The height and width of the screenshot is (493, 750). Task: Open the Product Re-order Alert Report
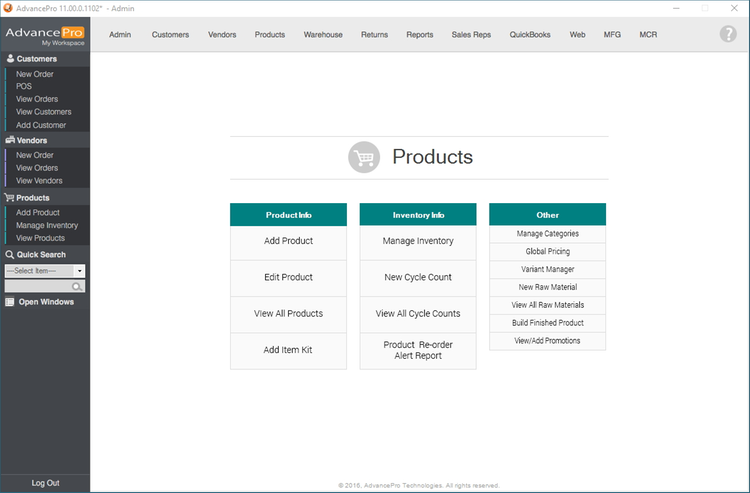click(418, 351)
